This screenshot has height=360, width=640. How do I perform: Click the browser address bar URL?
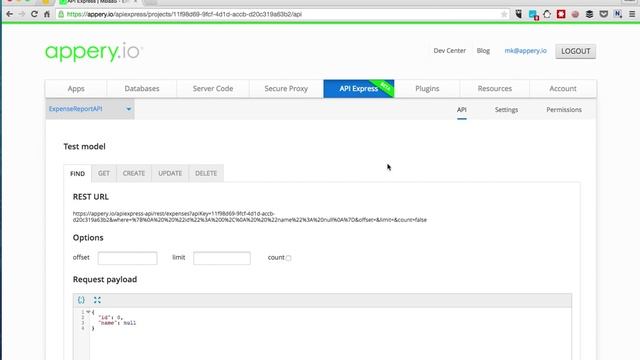[x=184, y=14]
